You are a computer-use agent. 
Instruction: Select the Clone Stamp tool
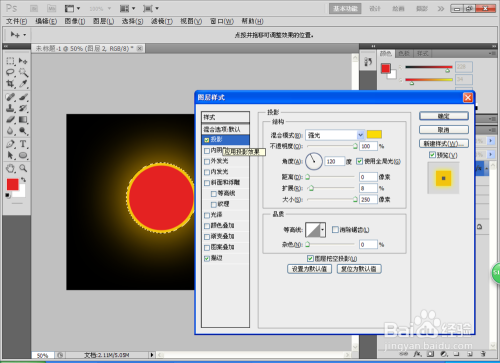10,108
